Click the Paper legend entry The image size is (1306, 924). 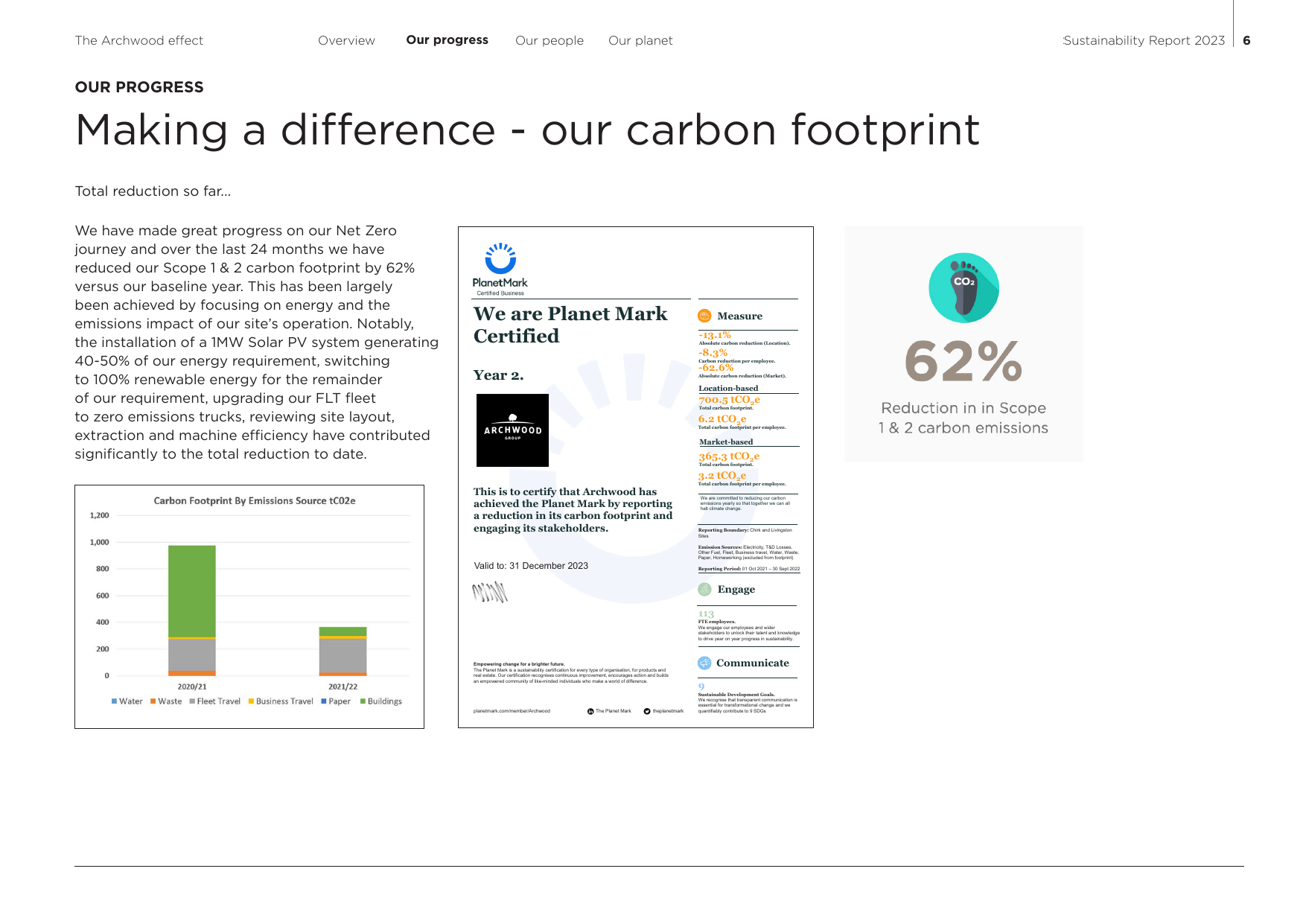pyautogui.click(x=335, y=701)
